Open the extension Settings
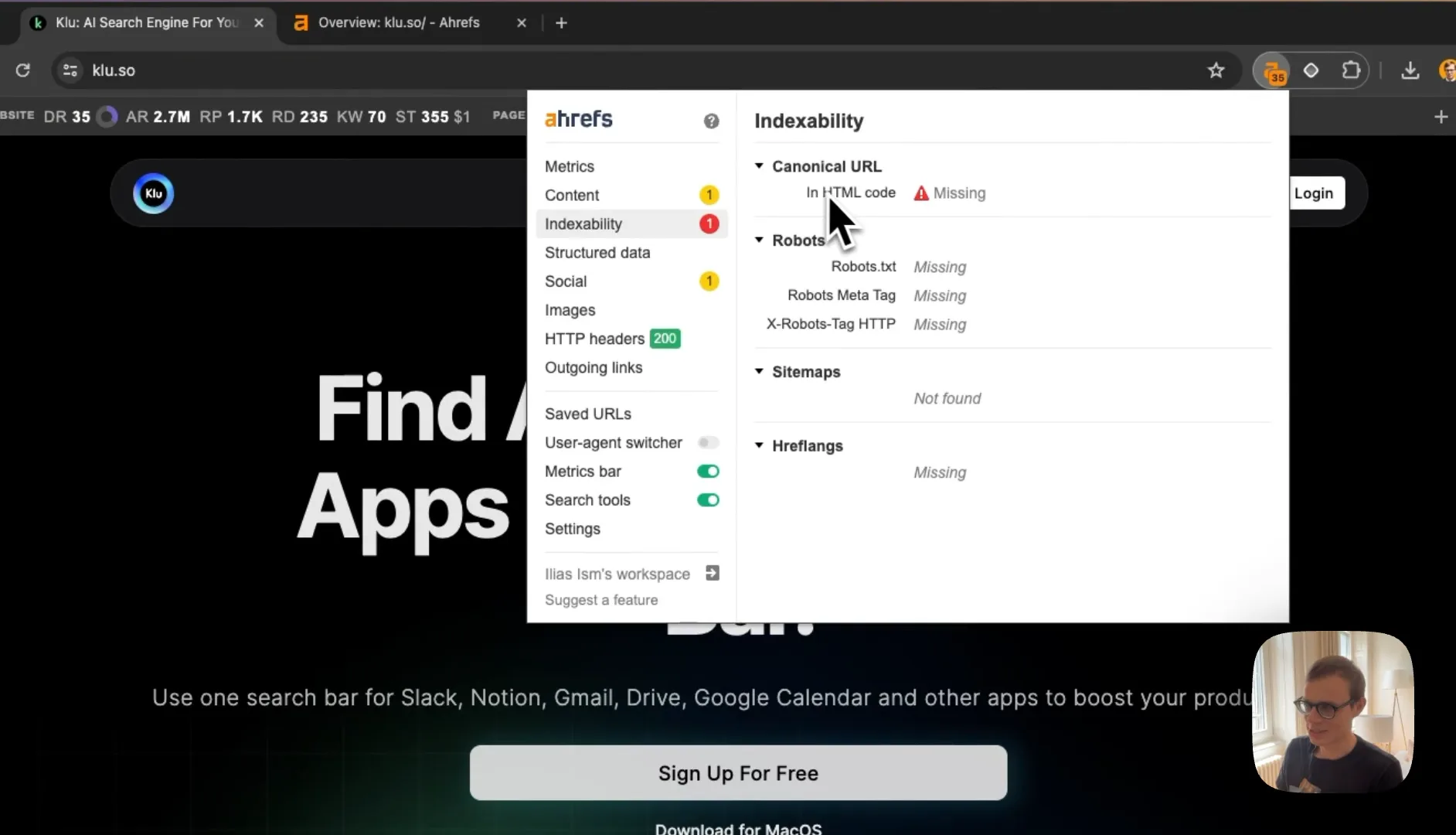The height and width of the screenshot is (835, 1456). (573, 529)
